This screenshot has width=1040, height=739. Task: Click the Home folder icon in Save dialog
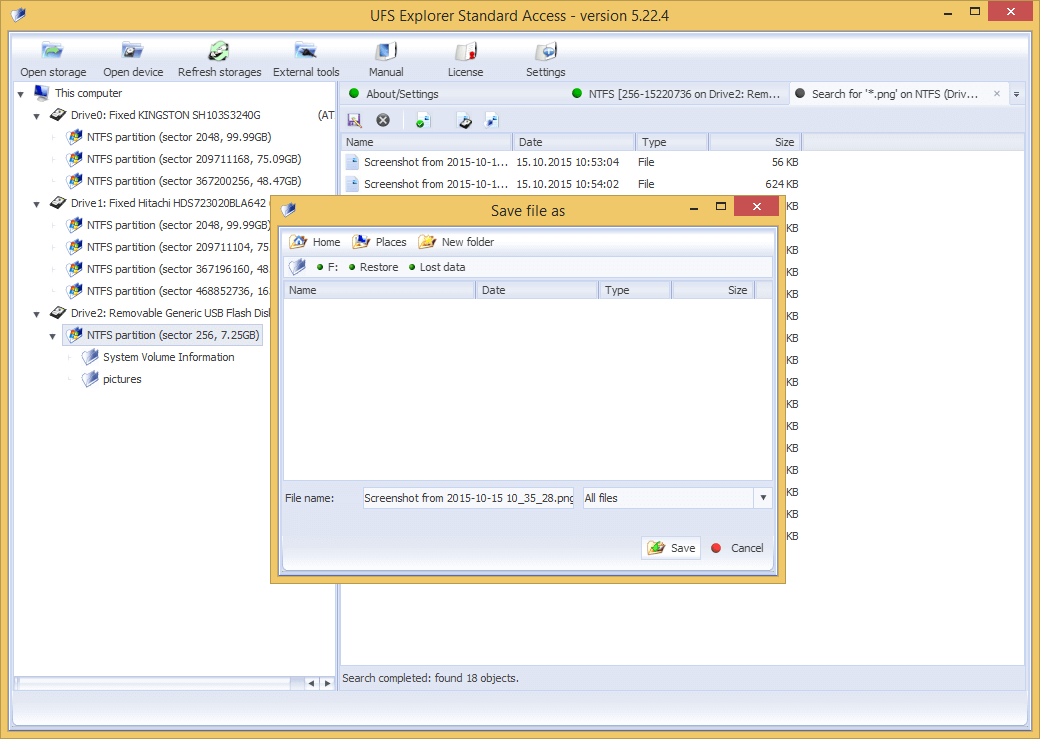[x=298, y=241]
